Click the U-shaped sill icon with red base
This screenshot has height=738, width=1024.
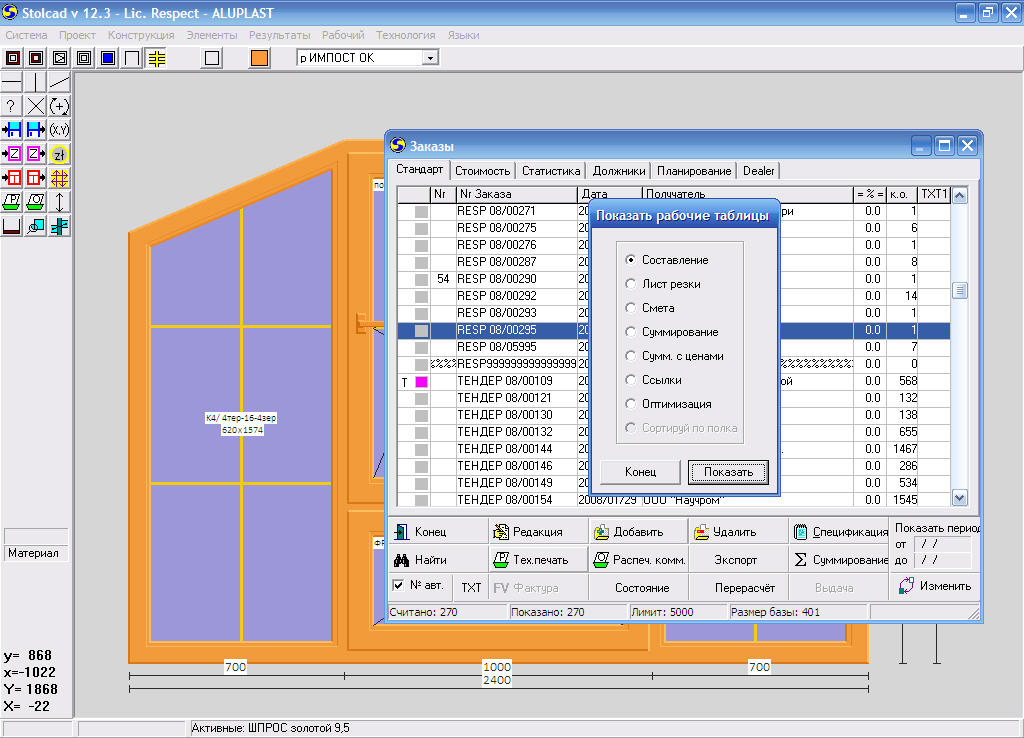(12, 226)
